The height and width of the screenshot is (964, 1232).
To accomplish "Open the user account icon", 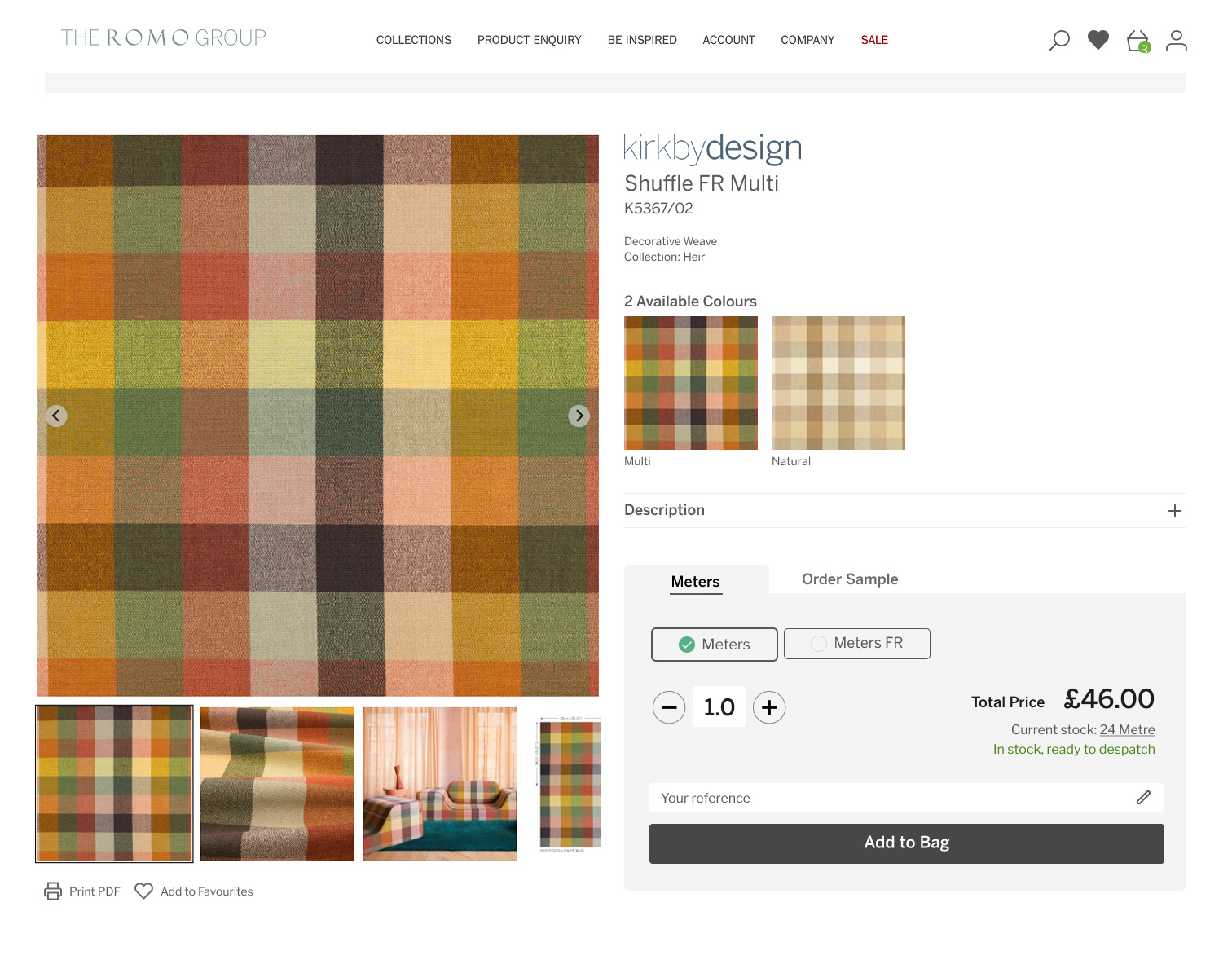I will (1176, 40).
